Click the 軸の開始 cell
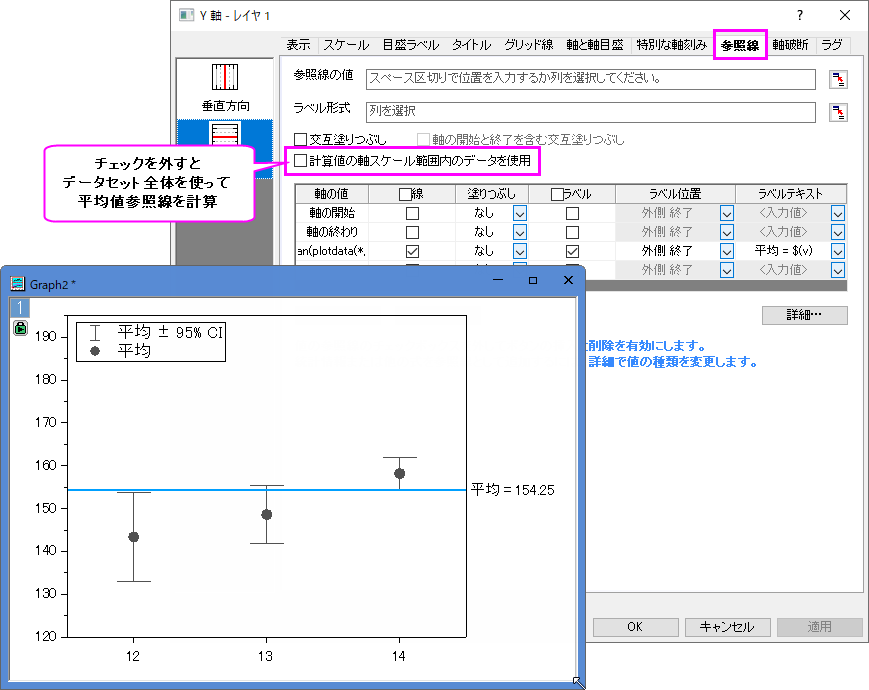This screenshot has height=690, width=869. [331, 213]
